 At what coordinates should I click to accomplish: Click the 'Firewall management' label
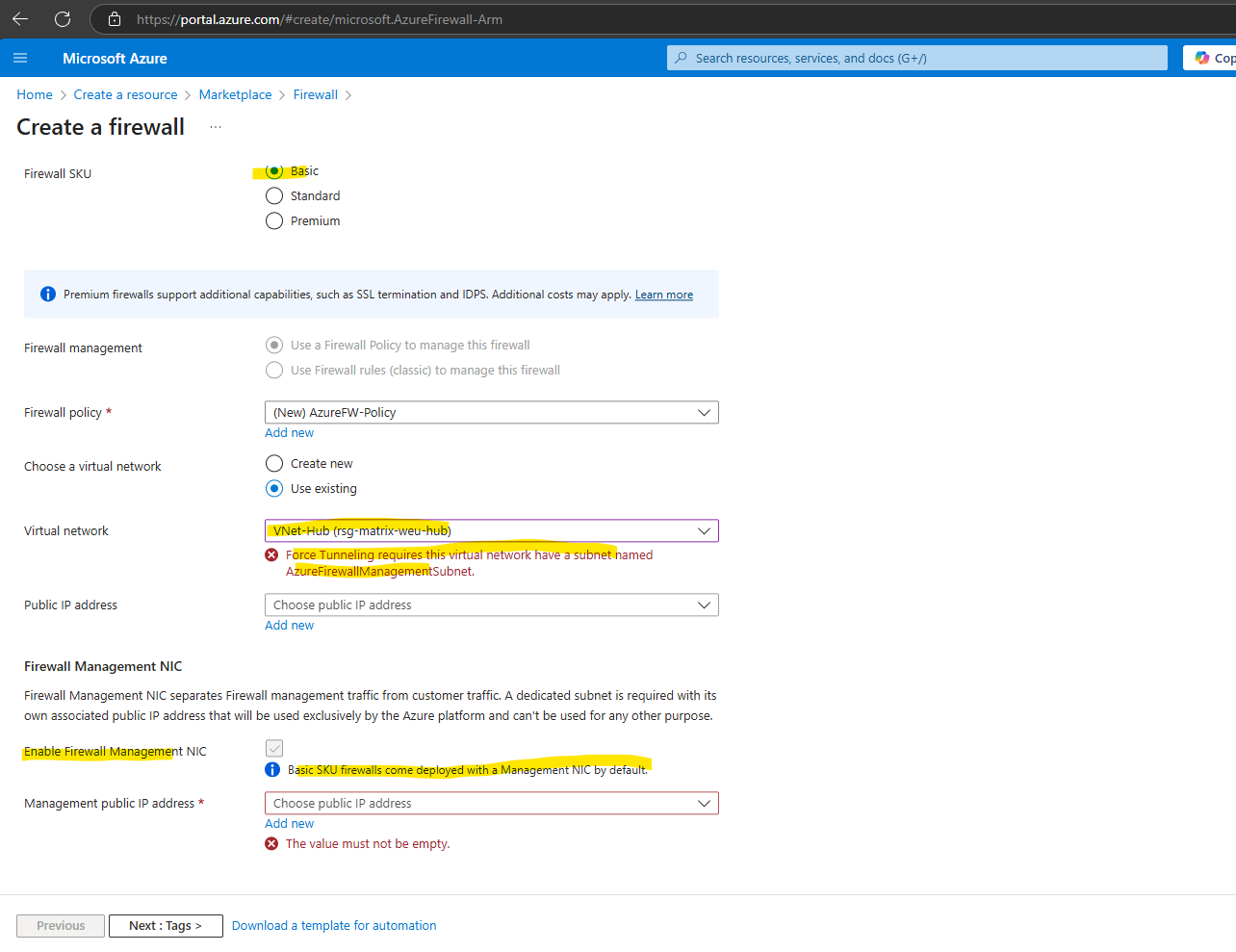pyautogui.click(x=83, y=347)
